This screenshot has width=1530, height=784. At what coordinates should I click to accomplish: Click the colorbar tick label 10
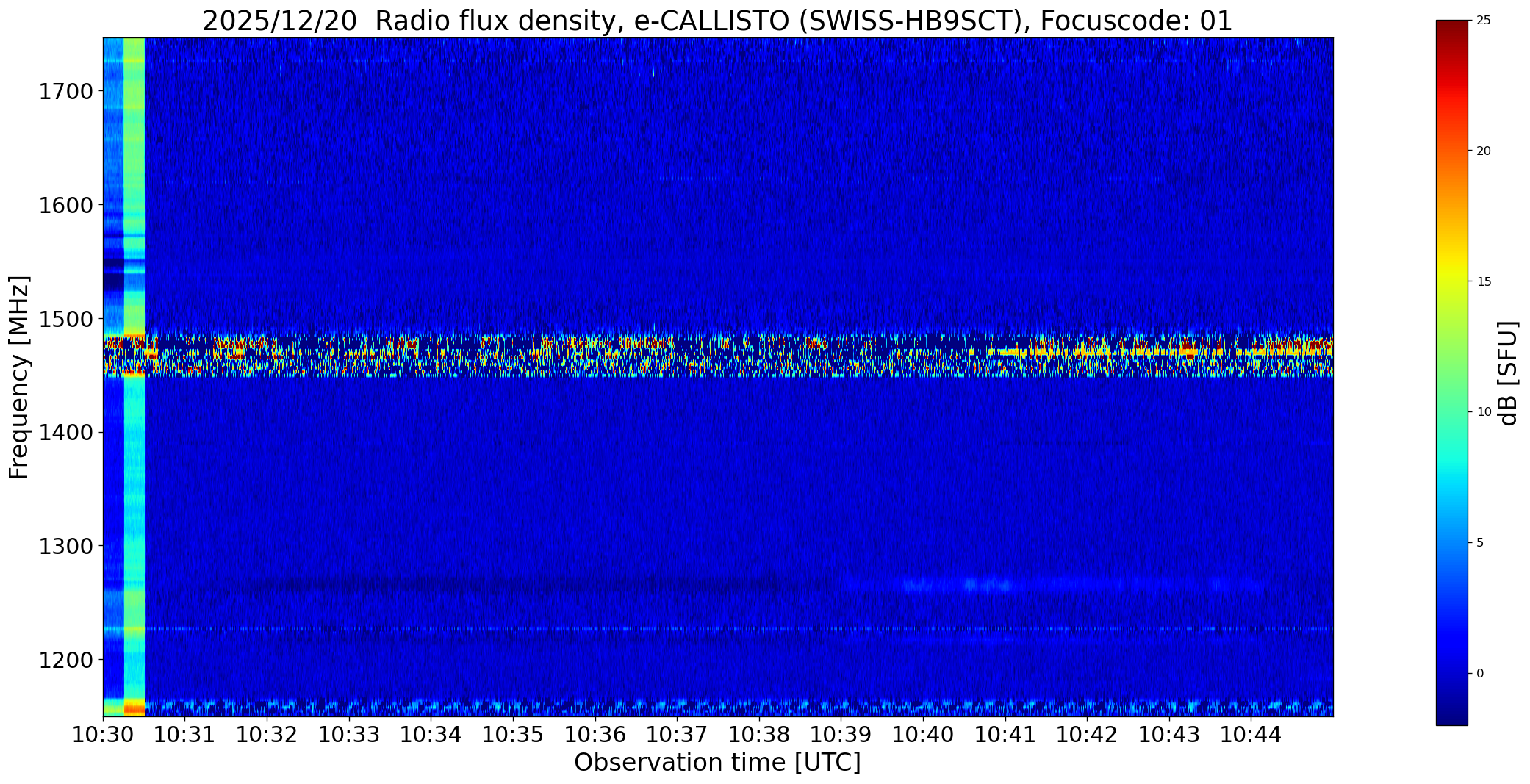tap(1484, 412)
